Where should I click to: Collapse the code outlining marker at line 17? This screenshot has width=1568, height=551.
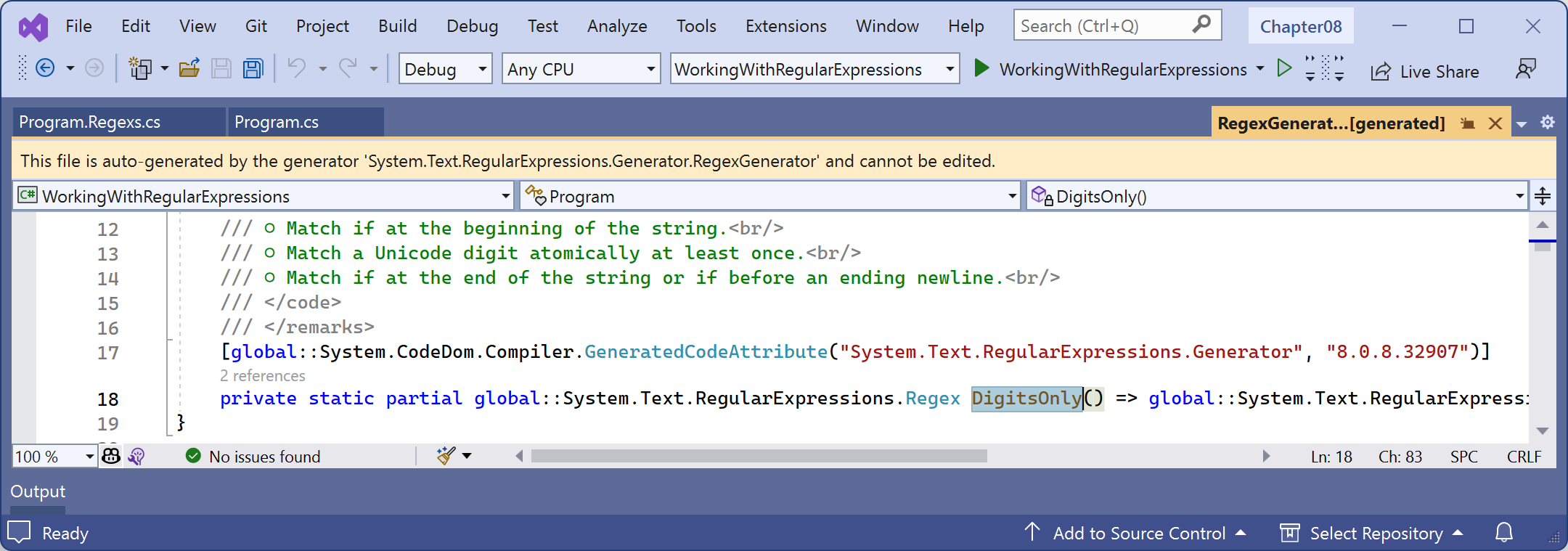[x=169, y=340]
